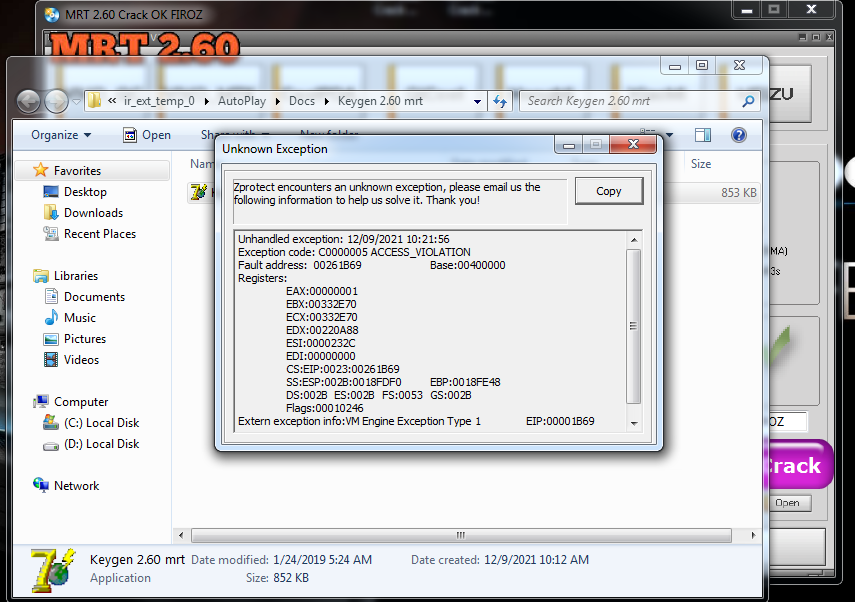Click the exception text scrollbar up arrow
Image resolution: width=855 pixels, height=602 pixels.
(x=634, y=240)
